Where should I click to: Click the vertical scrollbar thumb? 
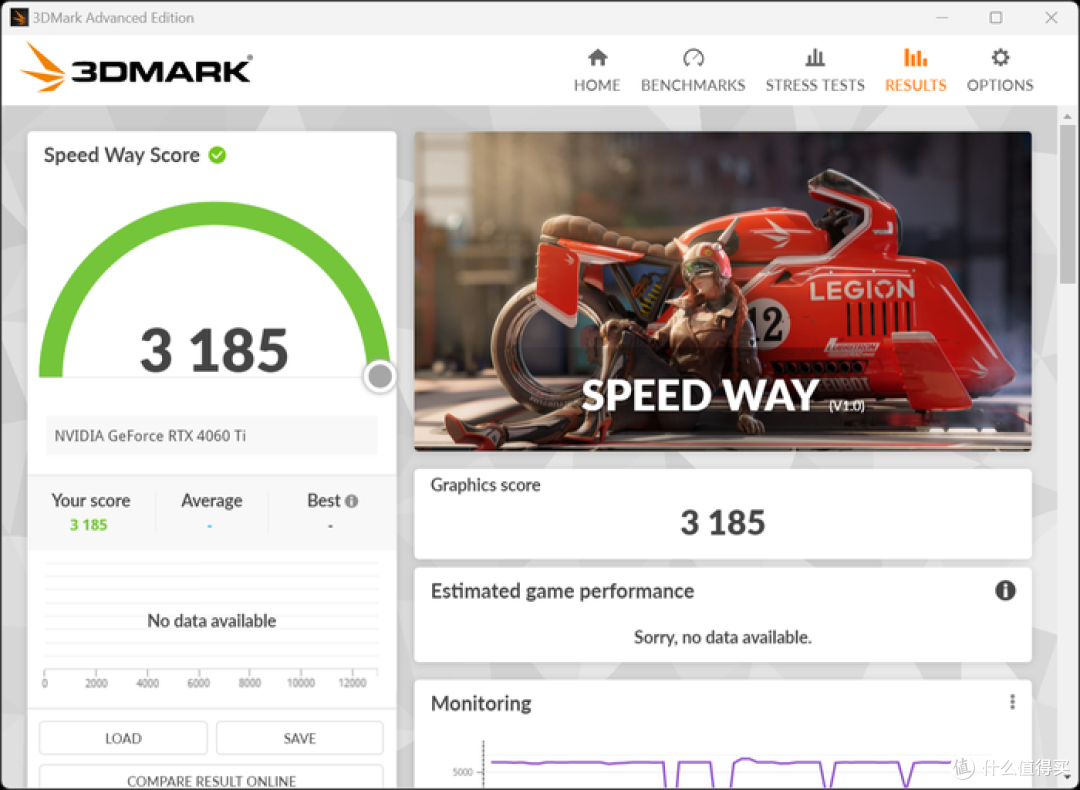click(x=1067, y=203)
